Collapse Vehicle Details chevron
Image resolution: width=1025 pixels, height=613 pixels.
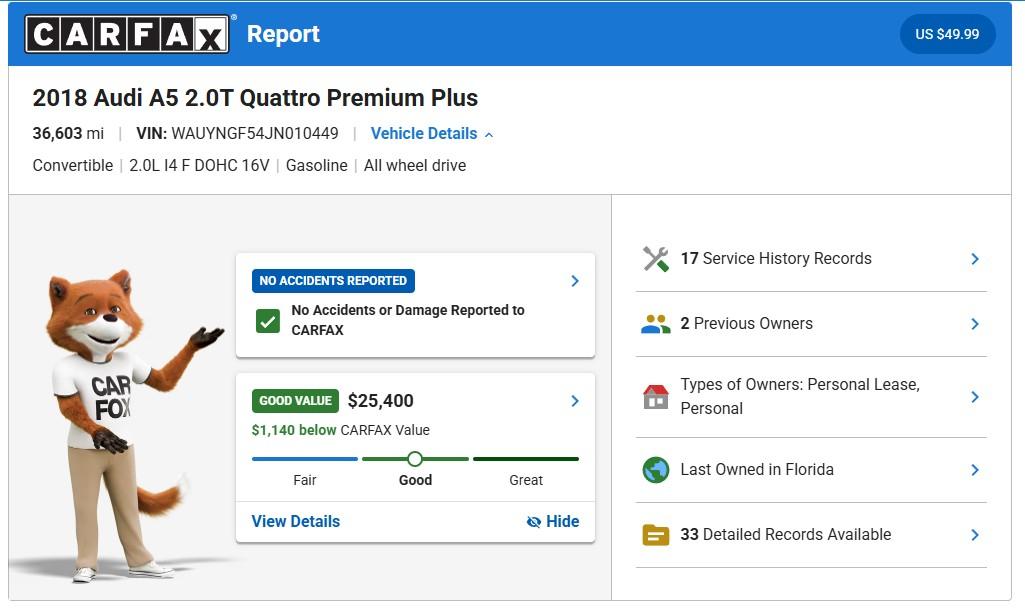tap(489, 135)
